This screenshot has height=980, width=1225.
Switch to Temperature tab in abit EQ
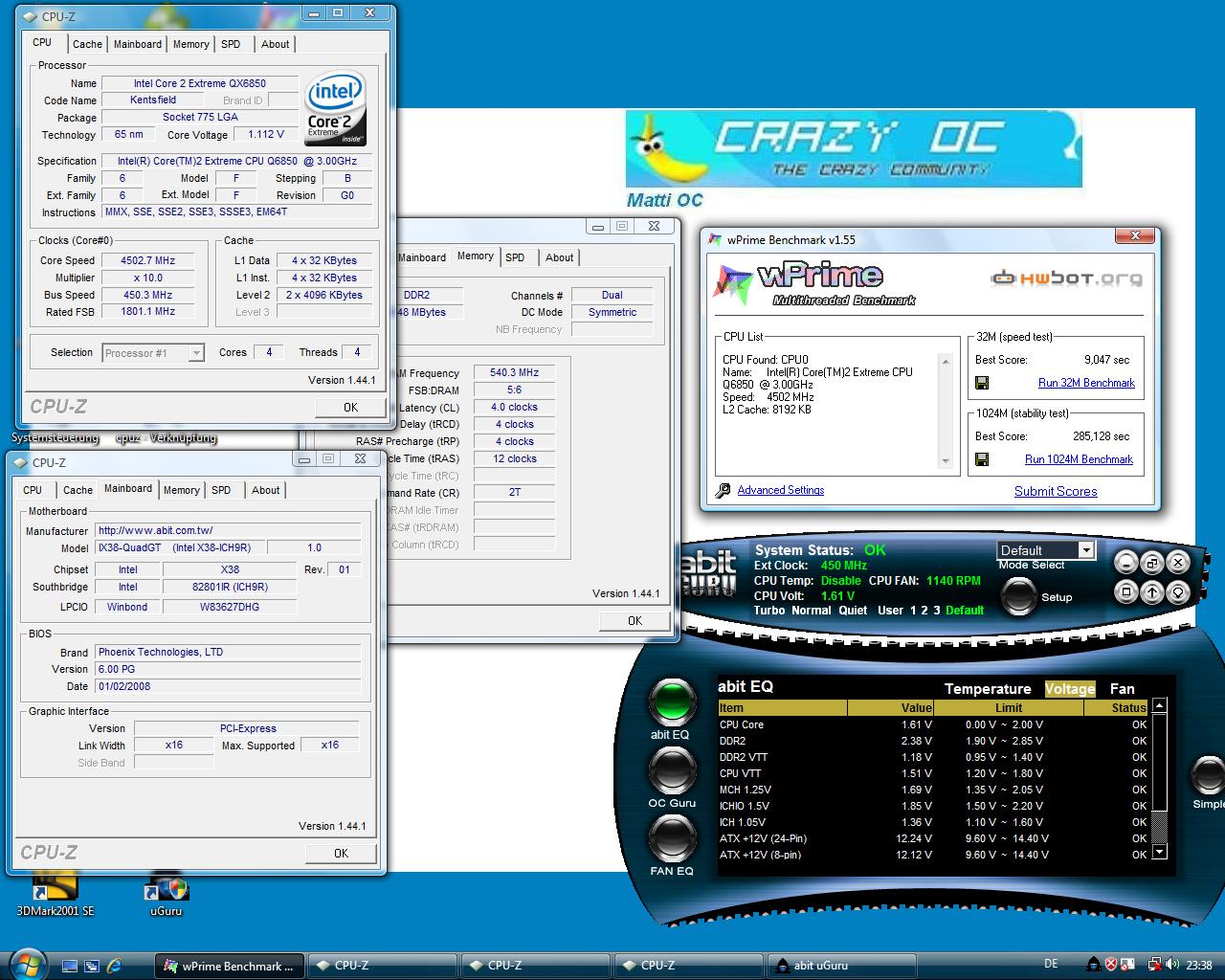(988, 689)
